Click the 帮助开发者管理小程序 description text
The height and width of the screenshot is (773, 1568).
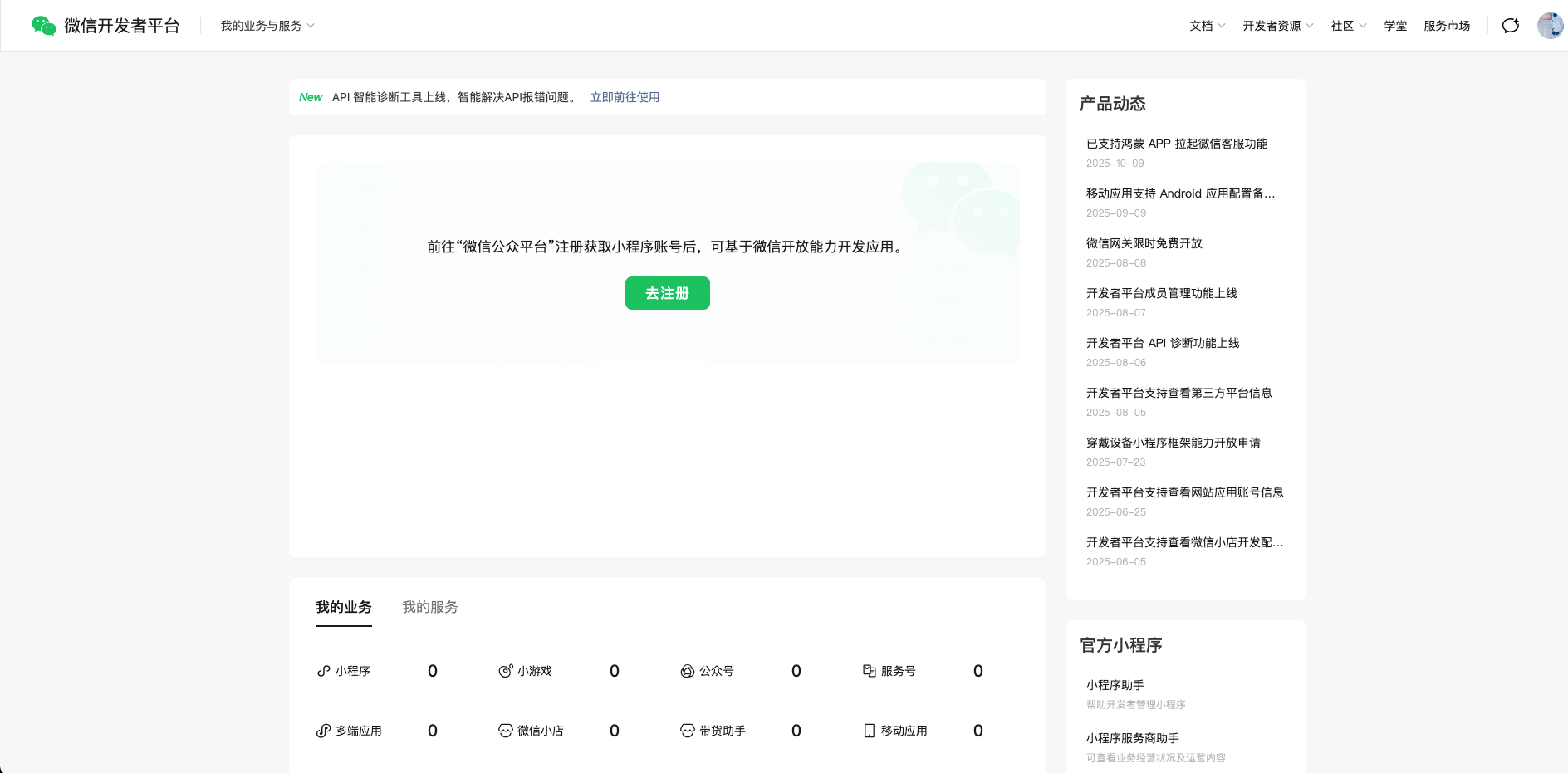point(1136,705)
